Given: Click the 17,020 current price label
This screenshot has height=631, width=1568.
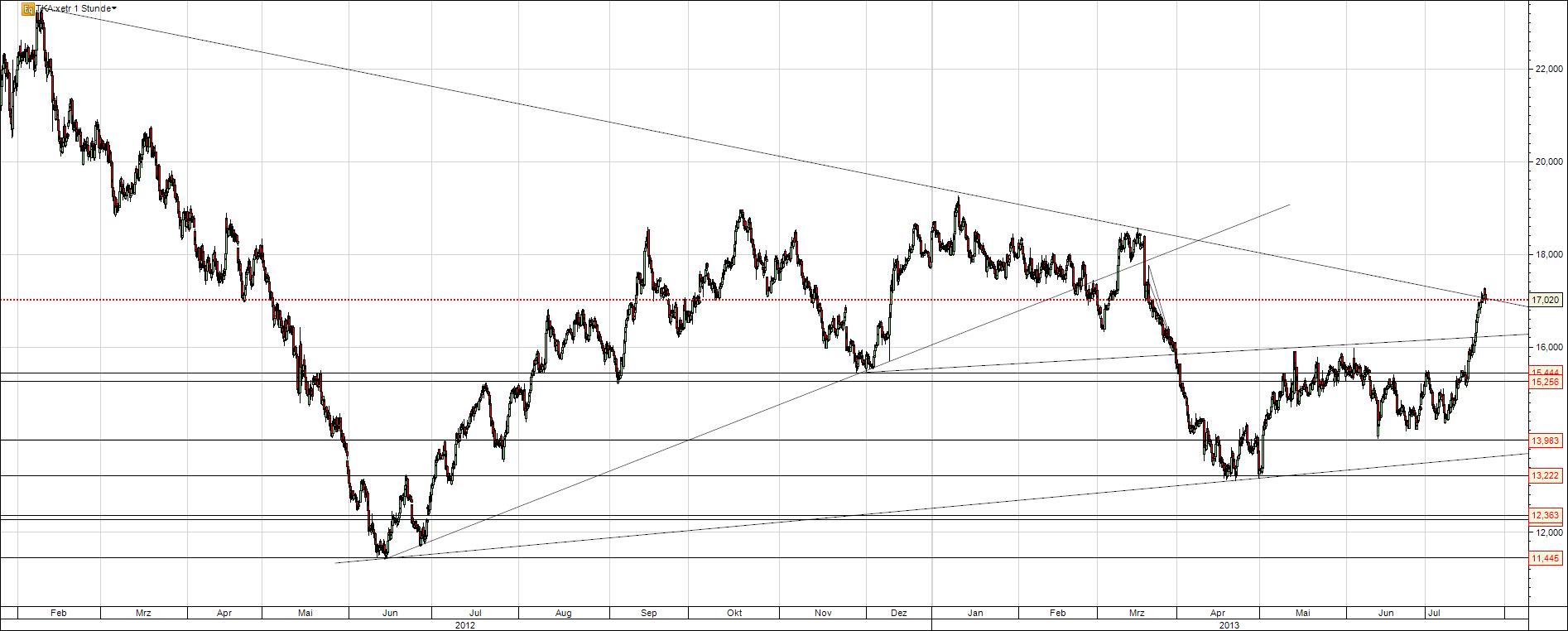Looking at the screenshot, I should (1546, 301).
